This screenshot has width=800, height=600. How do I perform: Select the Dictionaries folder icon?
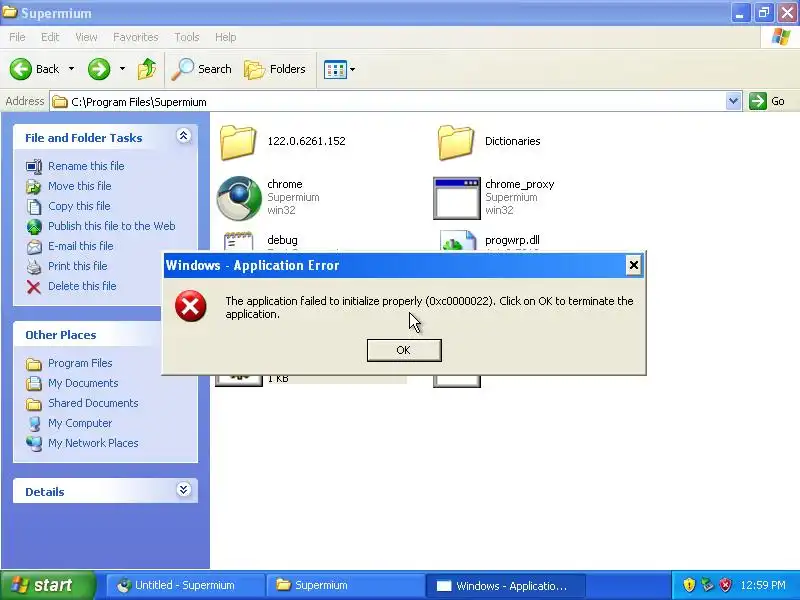(x=456, y=142)
